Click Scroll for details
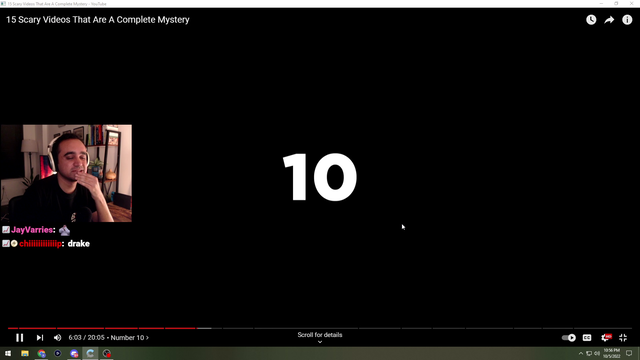640x360 pixels. tap(320, 337)
